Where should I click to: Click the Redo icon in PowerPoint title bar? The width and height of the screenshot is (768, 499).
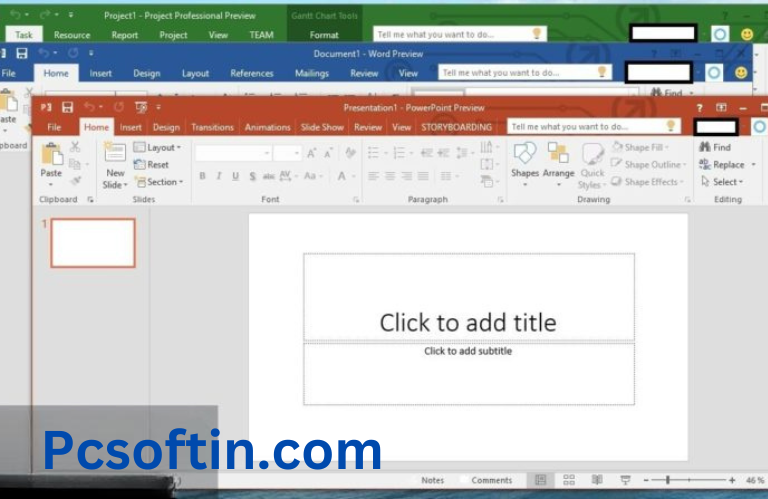pos(119,107)
